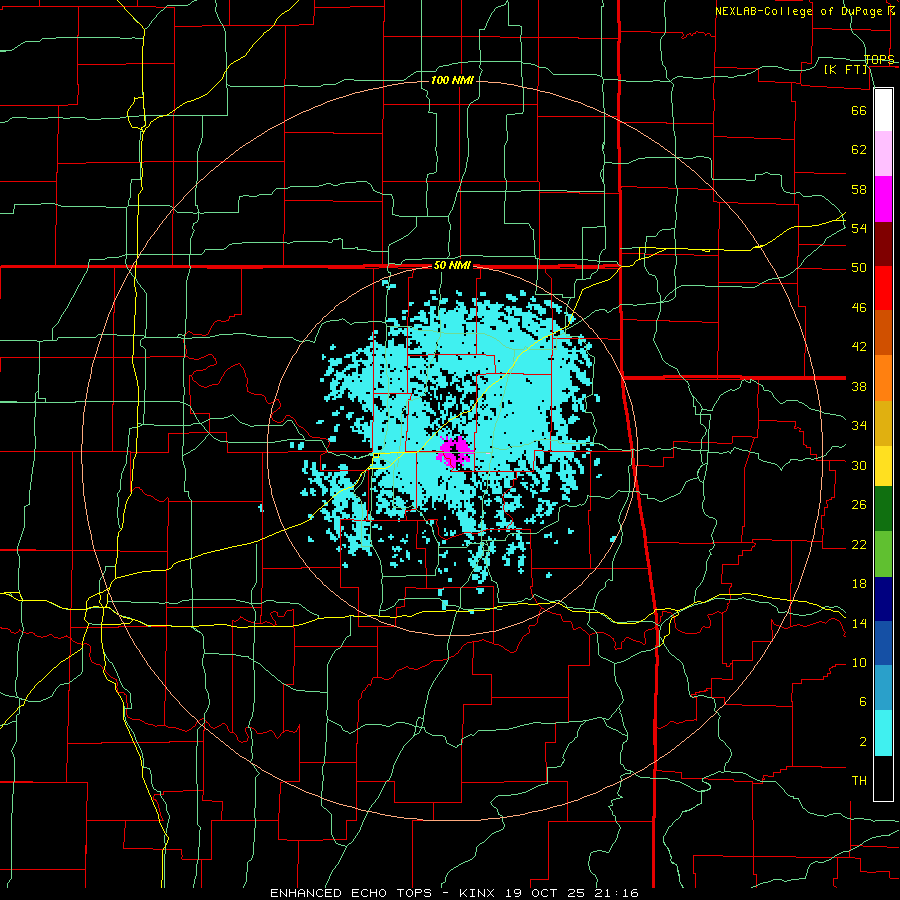Click the '100 NMI' range ring label
The width and height of the screenshot is (900, 900).
(x=452, y=80)
